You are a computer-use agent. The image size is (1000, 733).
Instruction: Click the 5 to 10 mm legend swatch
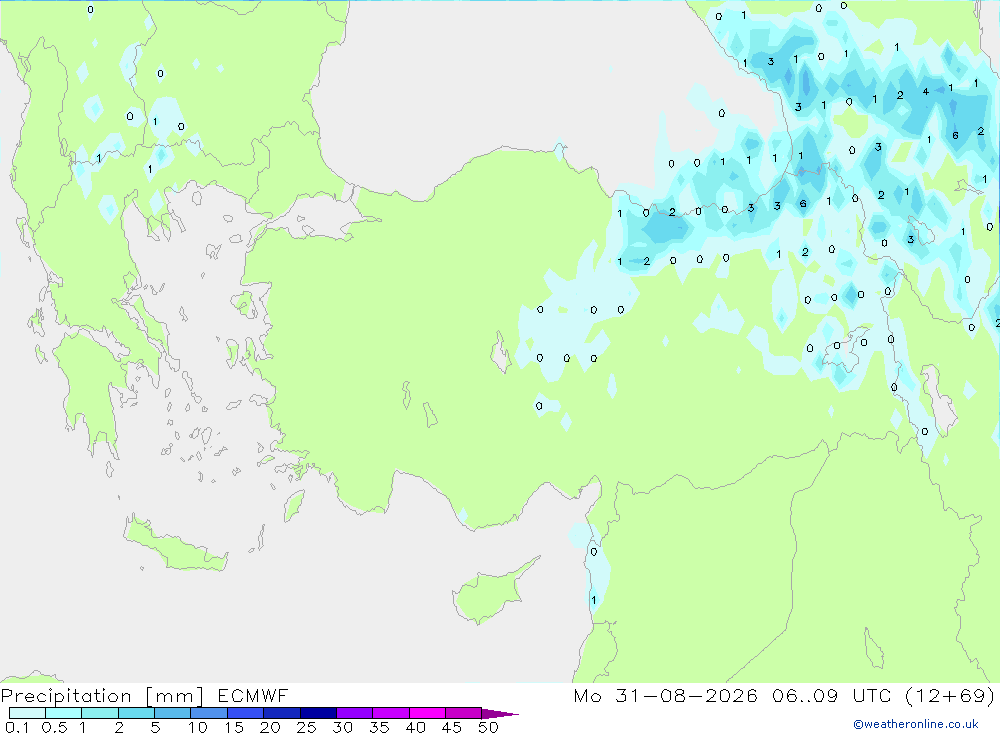[173, 713]
